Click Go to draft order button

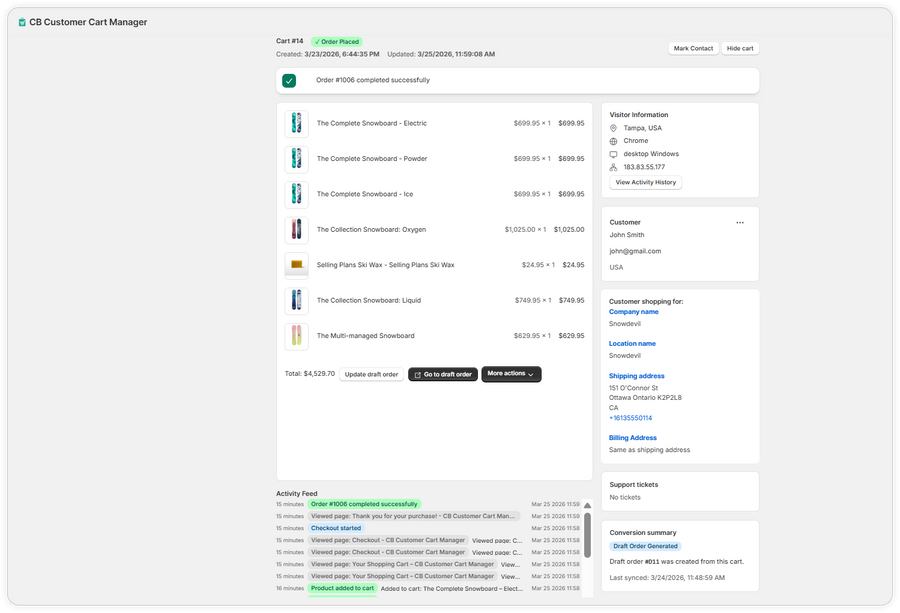tap(443, 375)
